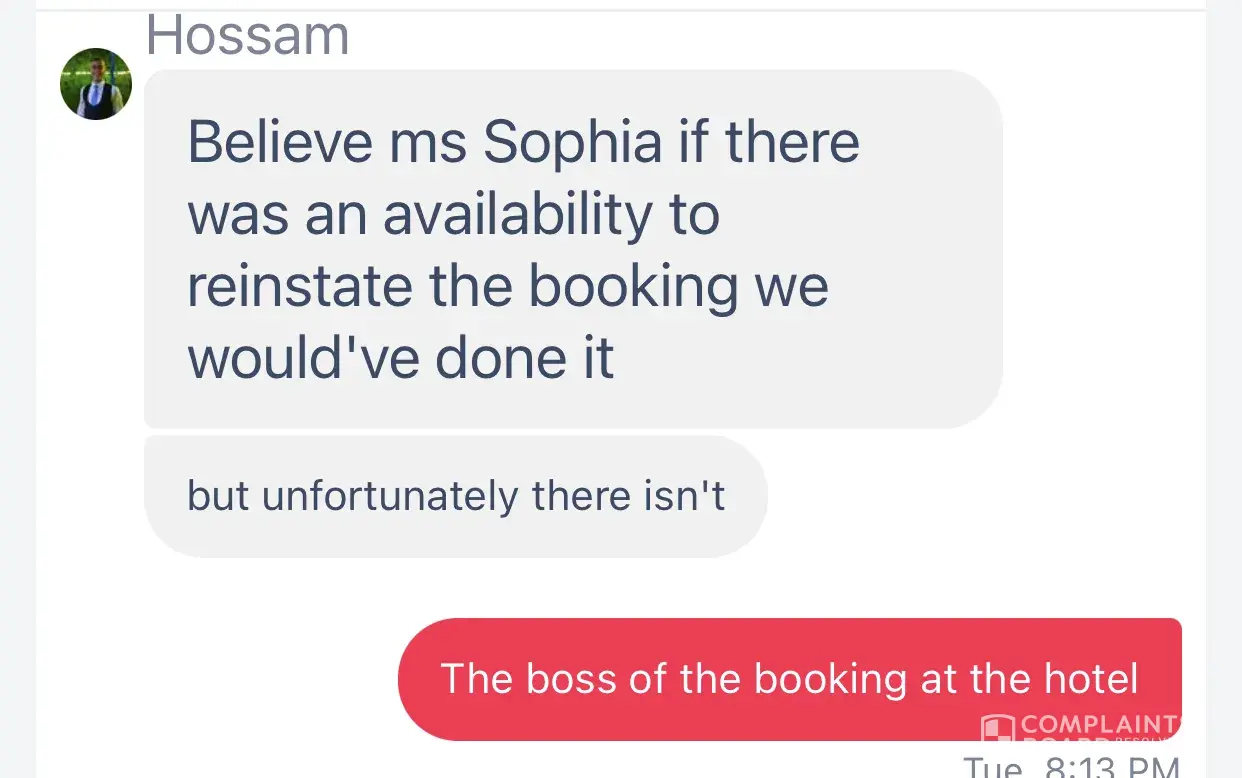Screen dimensions: 1242x778
Task: Click the ComplaintsBoard watermark logo icon
Action: (x=997, y=728)
